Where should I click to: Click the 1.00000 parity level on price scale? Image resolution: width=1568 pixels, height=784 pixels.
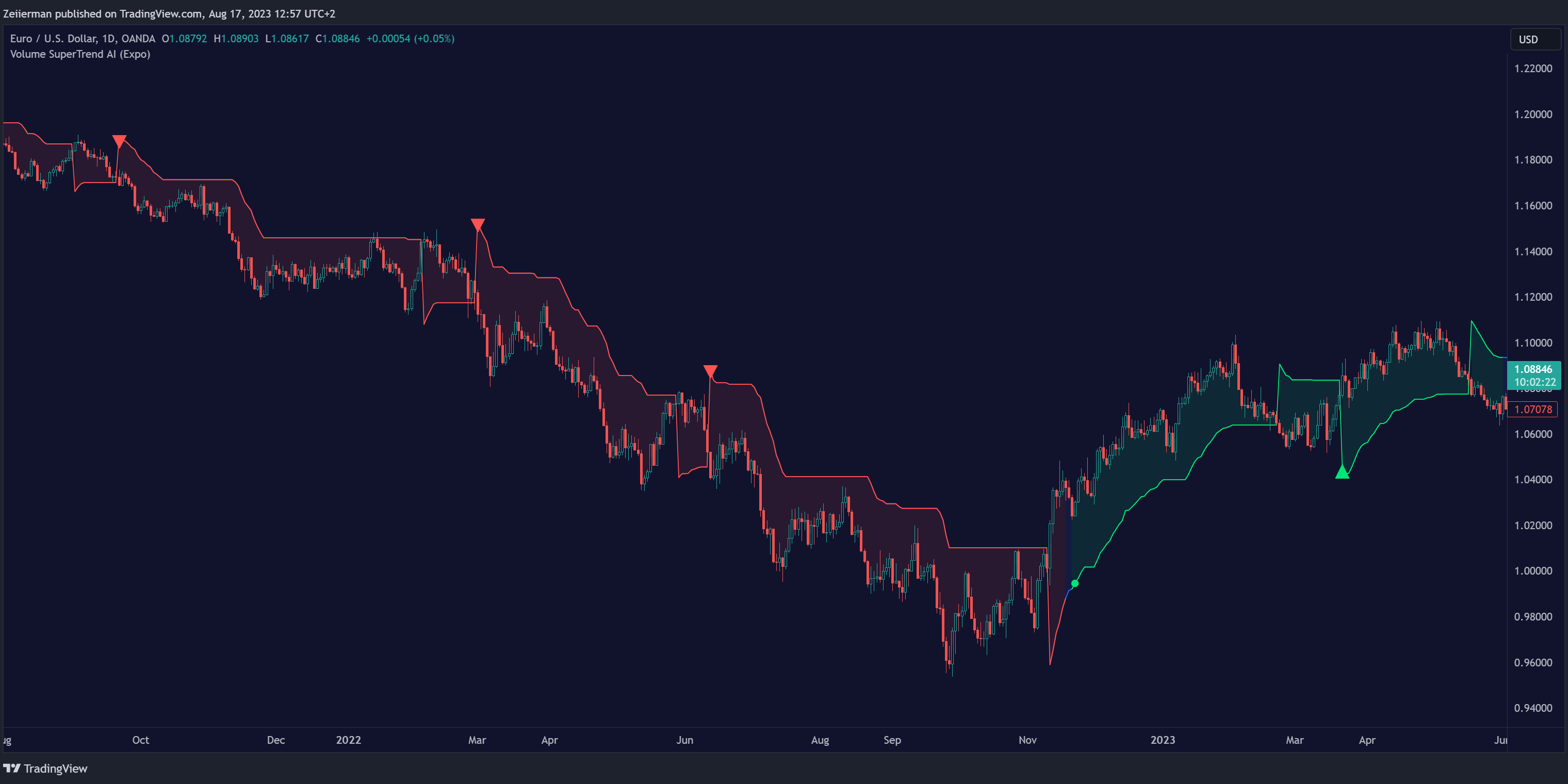tap(1533, 571)
